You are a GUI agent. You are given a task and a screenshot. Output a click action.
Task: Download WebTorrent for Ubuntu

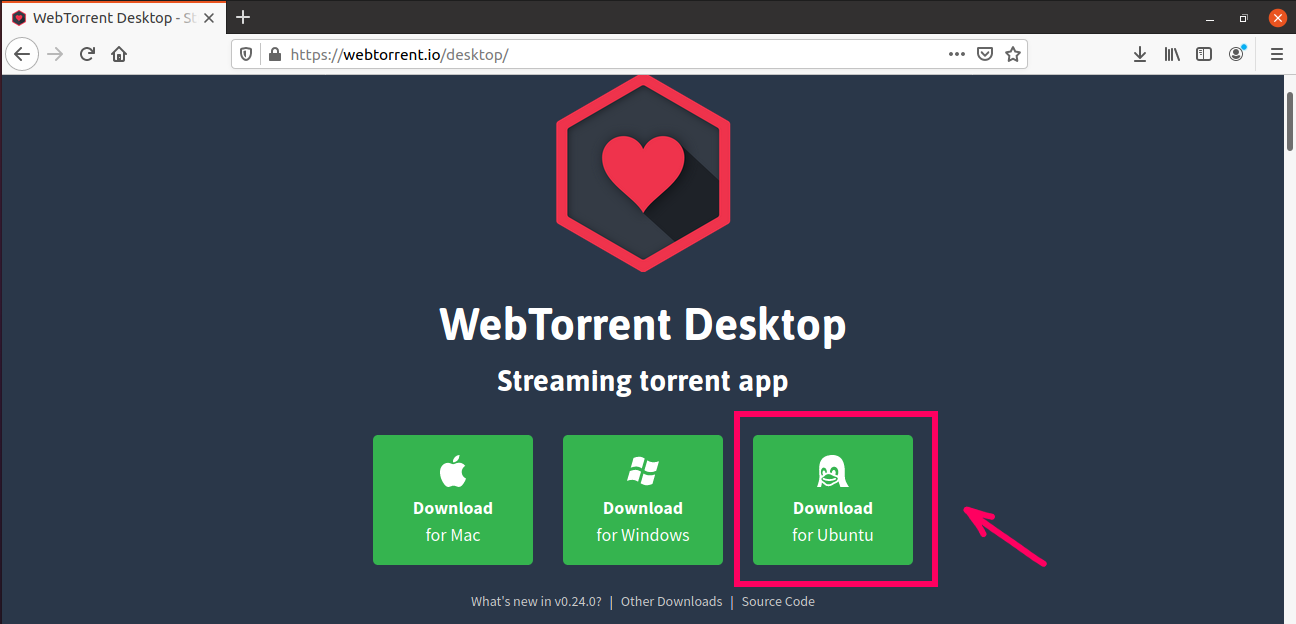coord(833,500)
